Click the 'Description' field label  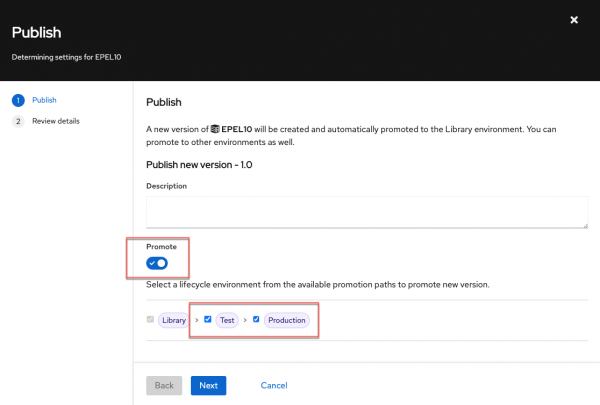click(x=166, y=186)
